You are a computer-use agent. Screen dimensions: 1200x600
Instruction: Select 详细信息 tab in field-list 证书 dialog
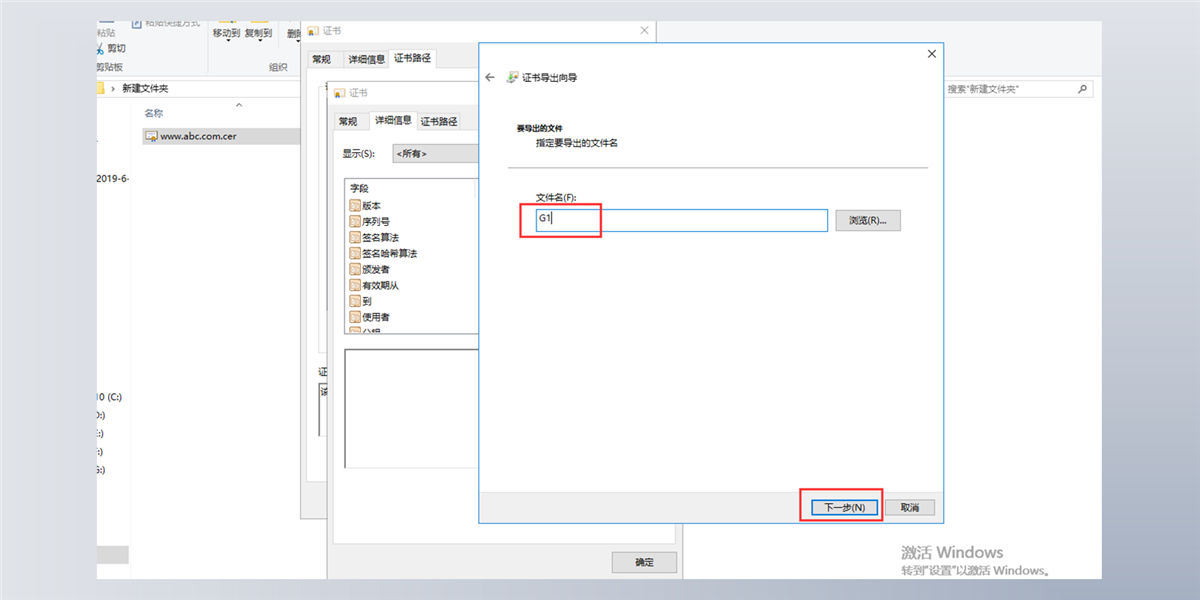(x=393, y=121)
